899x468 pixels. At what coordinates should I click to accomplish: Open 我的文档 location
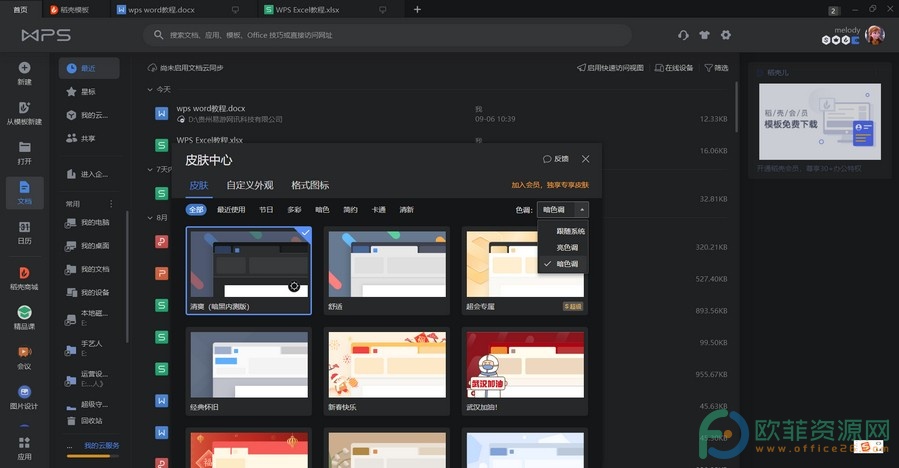pyautogui.click(x=89, y=270)
